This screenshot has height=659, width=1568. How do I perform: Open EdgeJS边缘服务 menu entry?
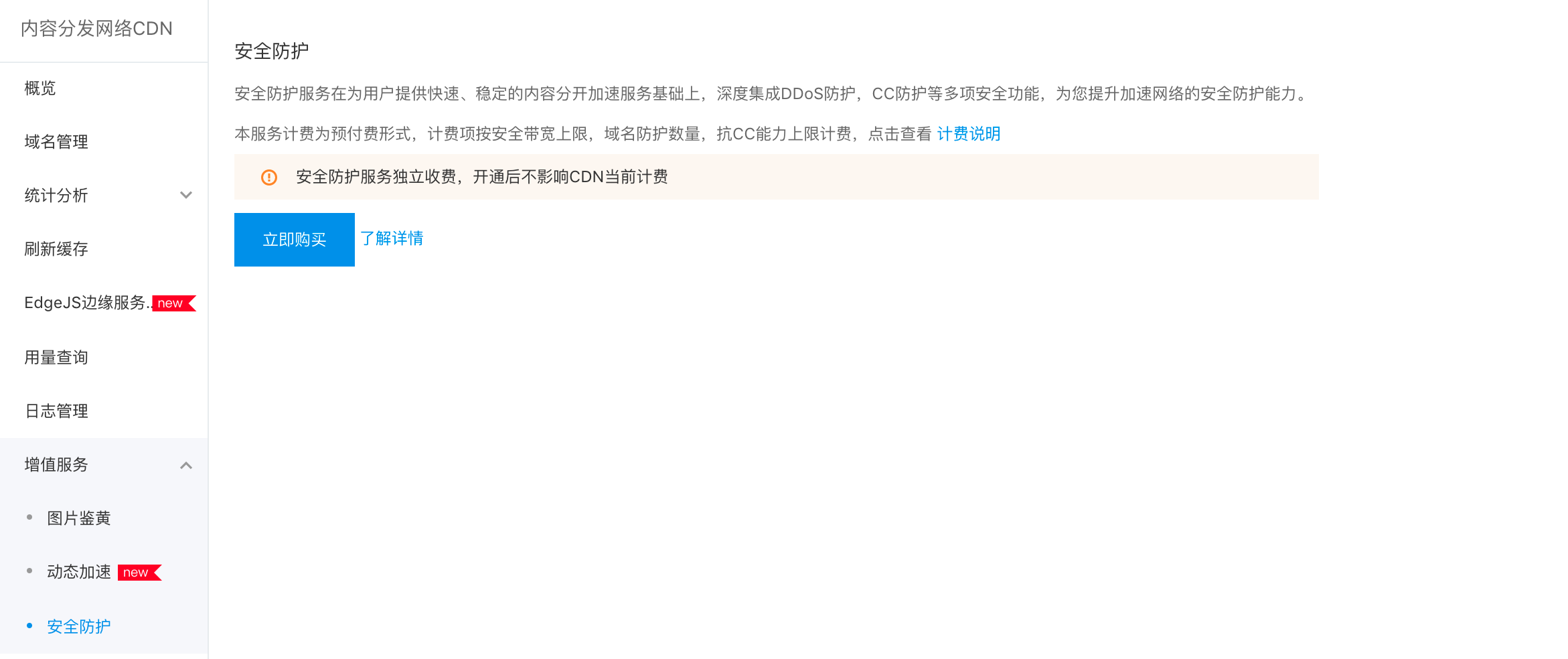[104, 303]
